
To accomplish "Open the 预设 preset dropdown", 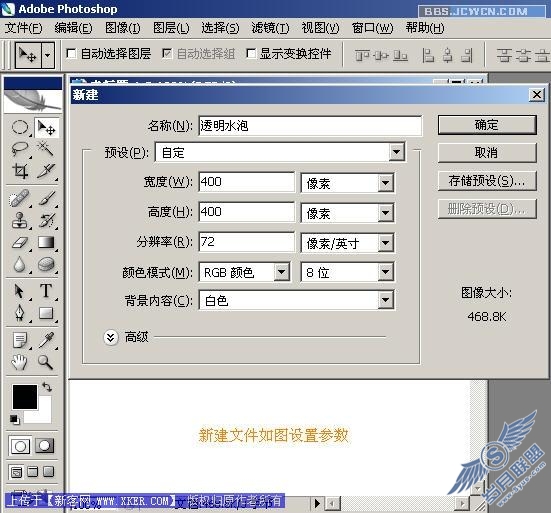I will coord(397,152).
